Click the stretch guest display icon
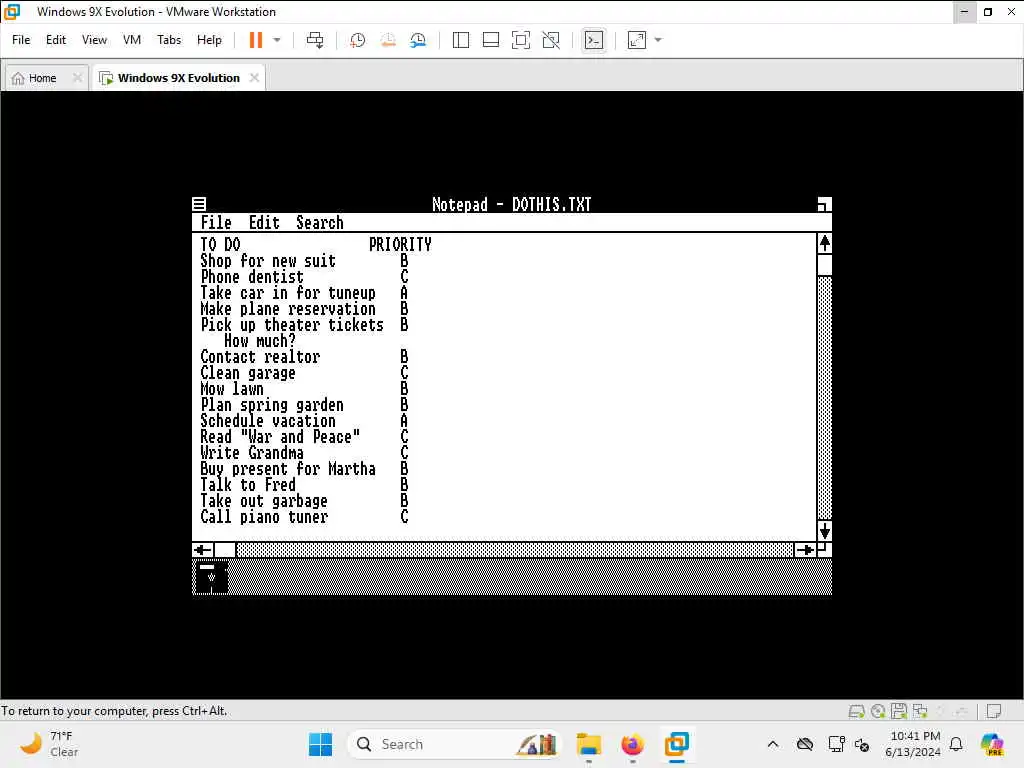 pos(637,40)
